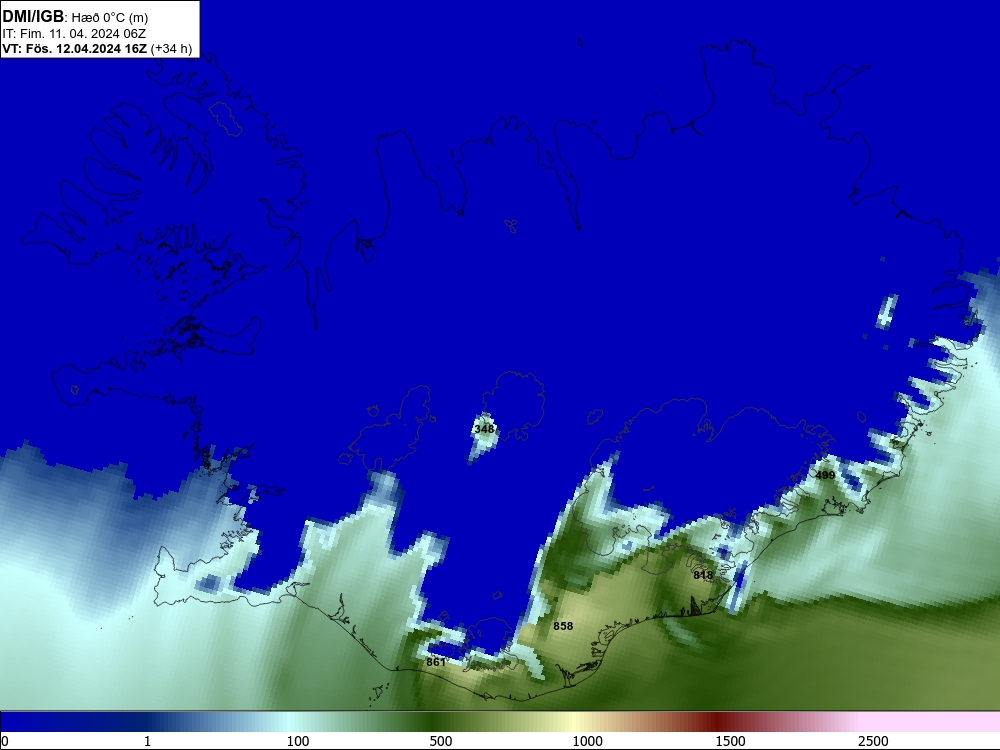
Task: Click the 1000 label on the color scale
Action: coord(587,741)
